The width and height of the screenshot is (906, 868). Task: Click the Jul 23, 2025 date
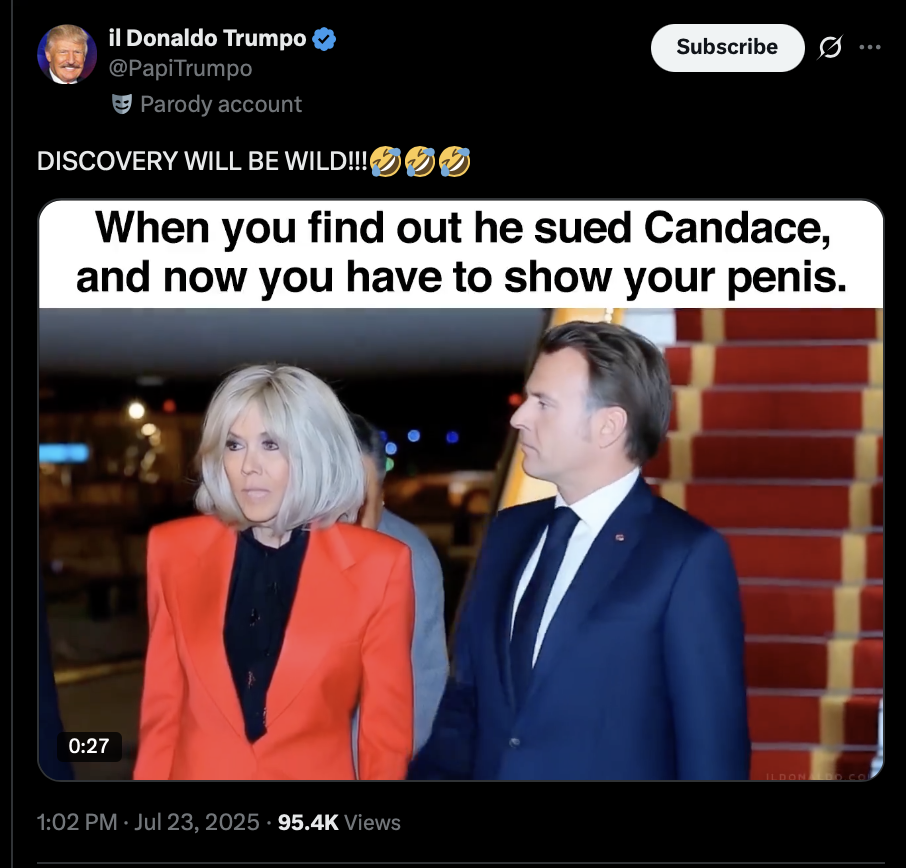click(x=196, y=822)
